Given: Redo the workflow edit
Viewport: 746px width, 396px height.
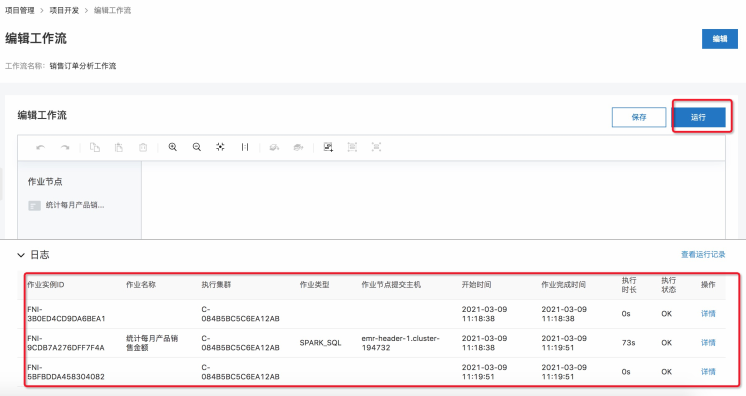Looking at the screenshot, I should 65,148.
